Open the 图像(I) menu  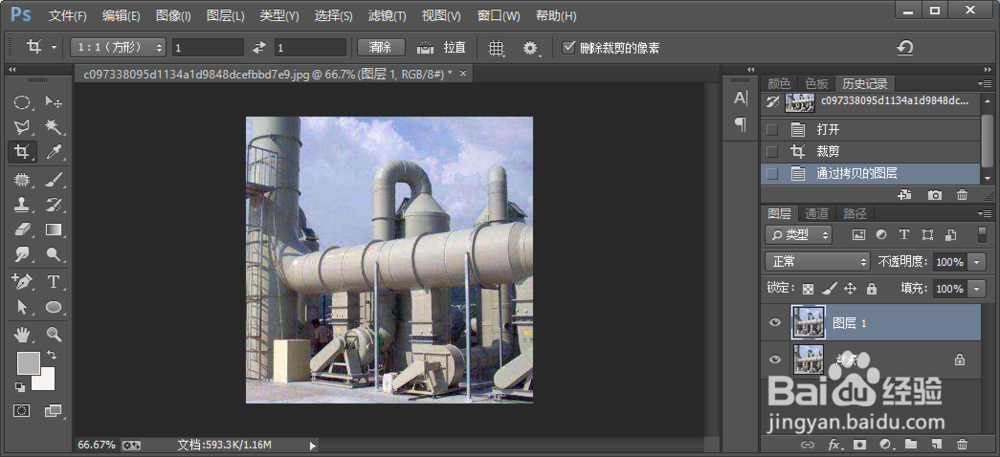173,16
